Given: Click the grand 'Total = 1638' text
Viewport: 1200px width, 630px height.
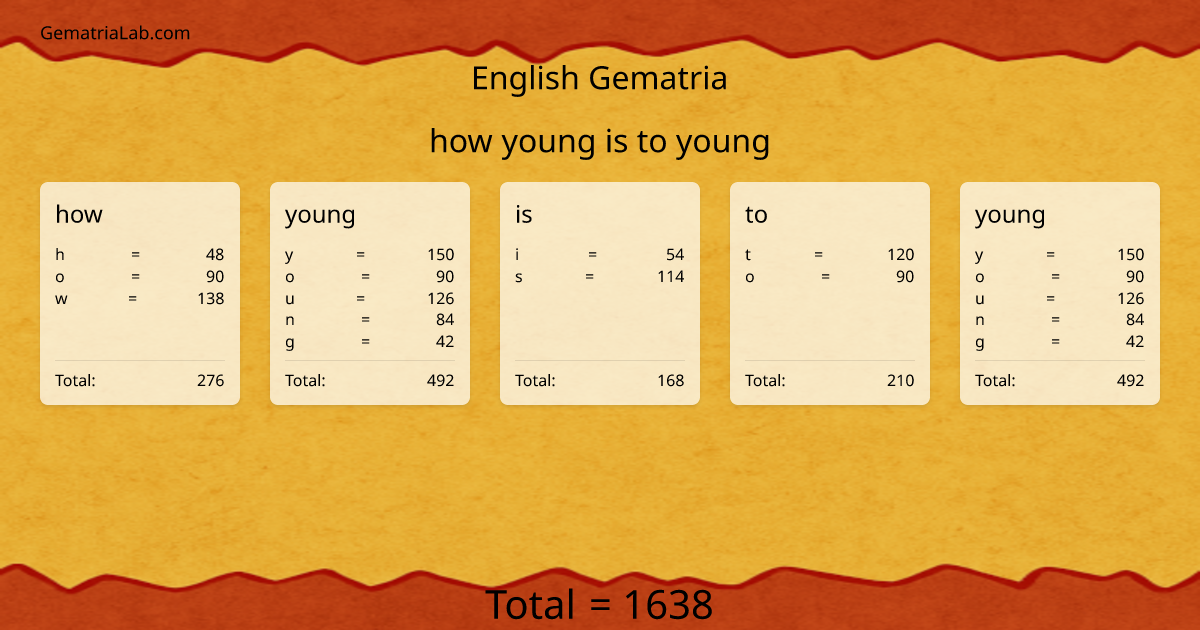Looking at the screenshot, I should 599,605.
